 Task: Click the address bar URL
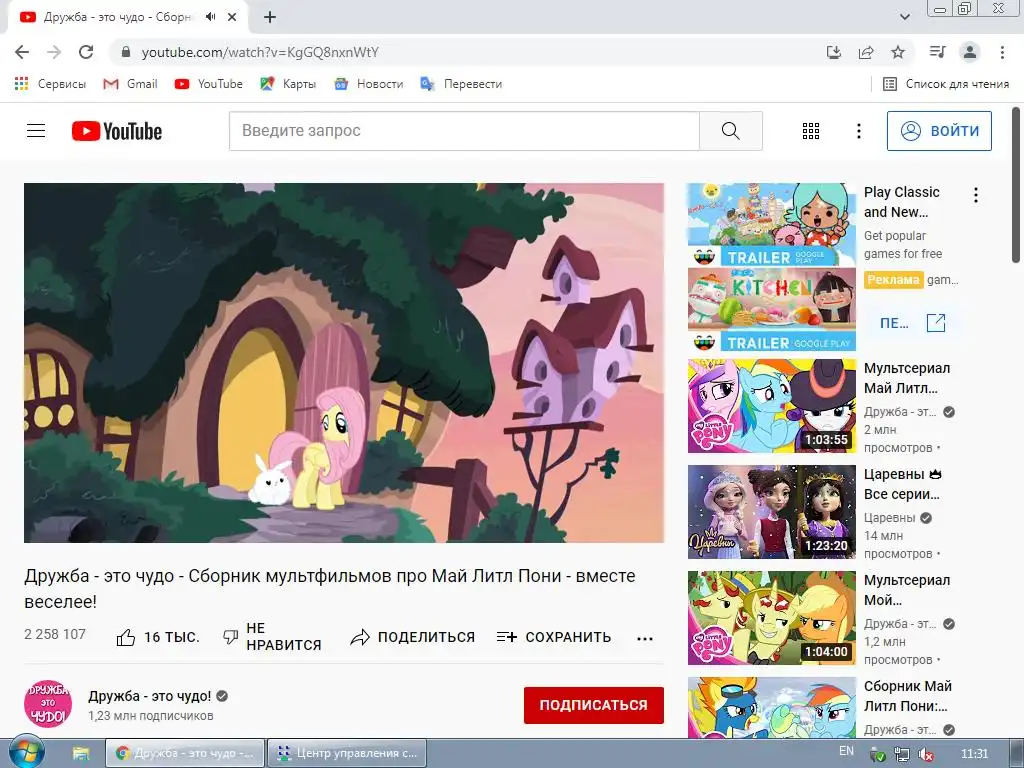(x=260, y=52)
